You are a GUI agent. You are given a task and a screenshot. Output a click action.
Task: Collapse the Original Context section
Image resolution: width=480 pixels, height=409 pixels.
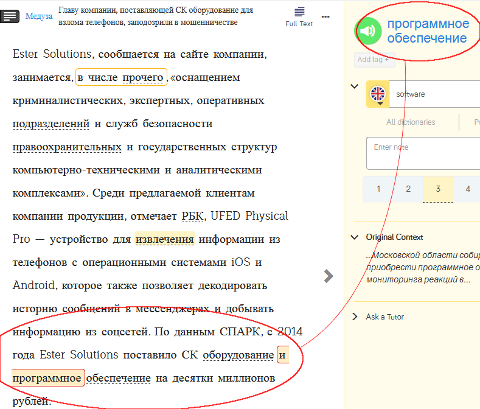(355, 237)
